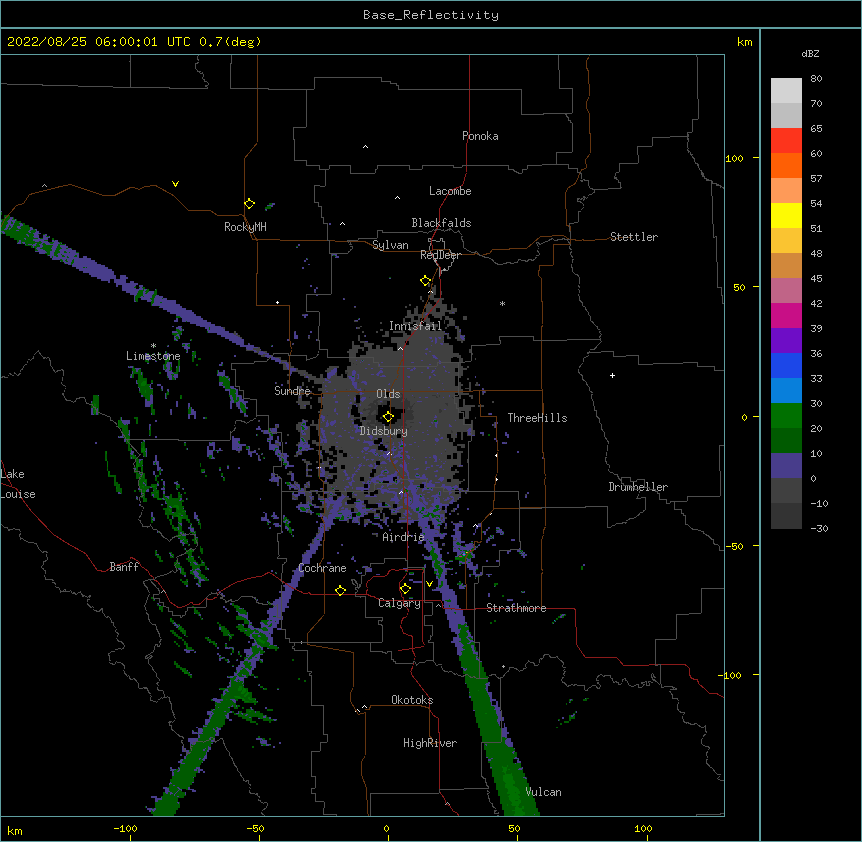
Task: Click the Didsbury city label
Action: click(384, 431)
